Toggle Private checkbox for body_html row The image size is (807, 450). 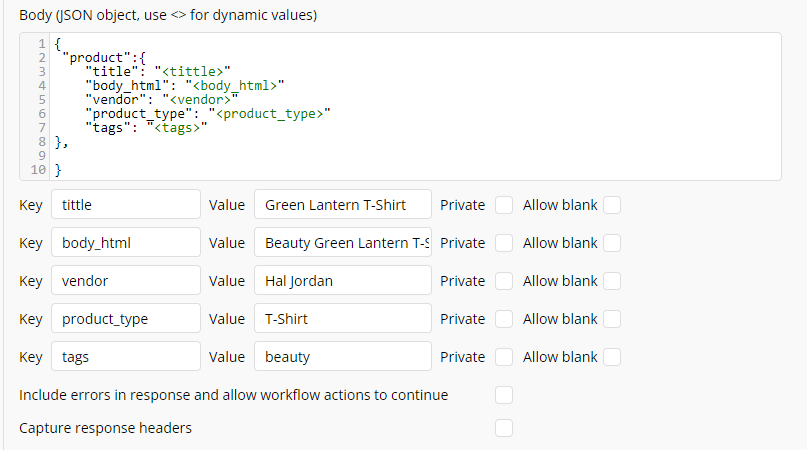pos(504,243)
